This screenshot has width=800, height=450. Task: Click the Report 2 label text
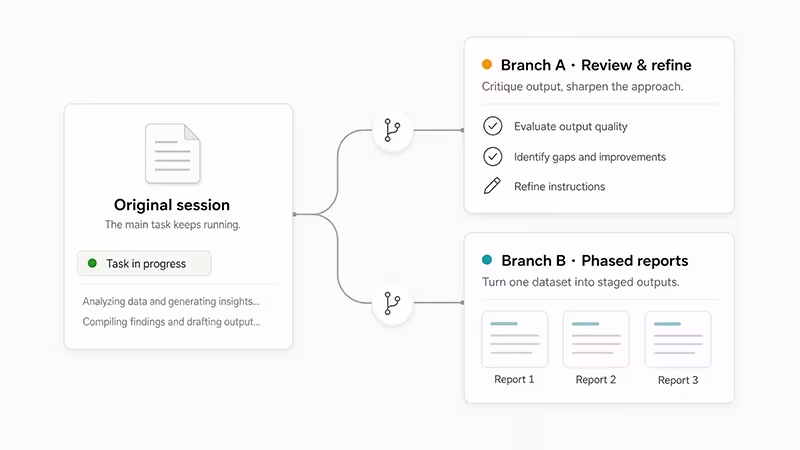click(595, 380)
